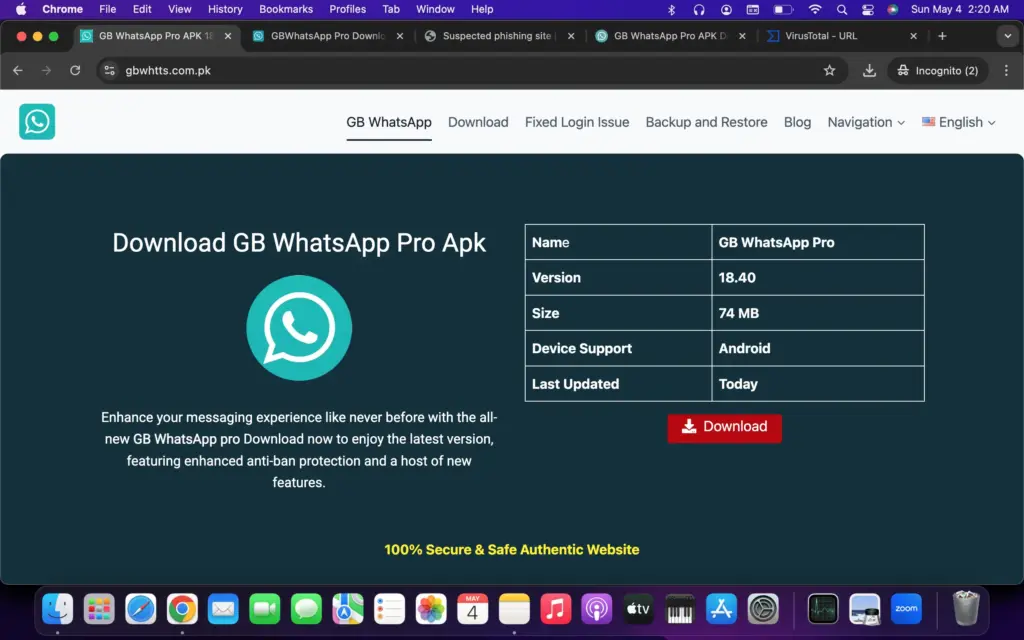Open Calendar showing May 4 in Dock

tap(472, 609)
